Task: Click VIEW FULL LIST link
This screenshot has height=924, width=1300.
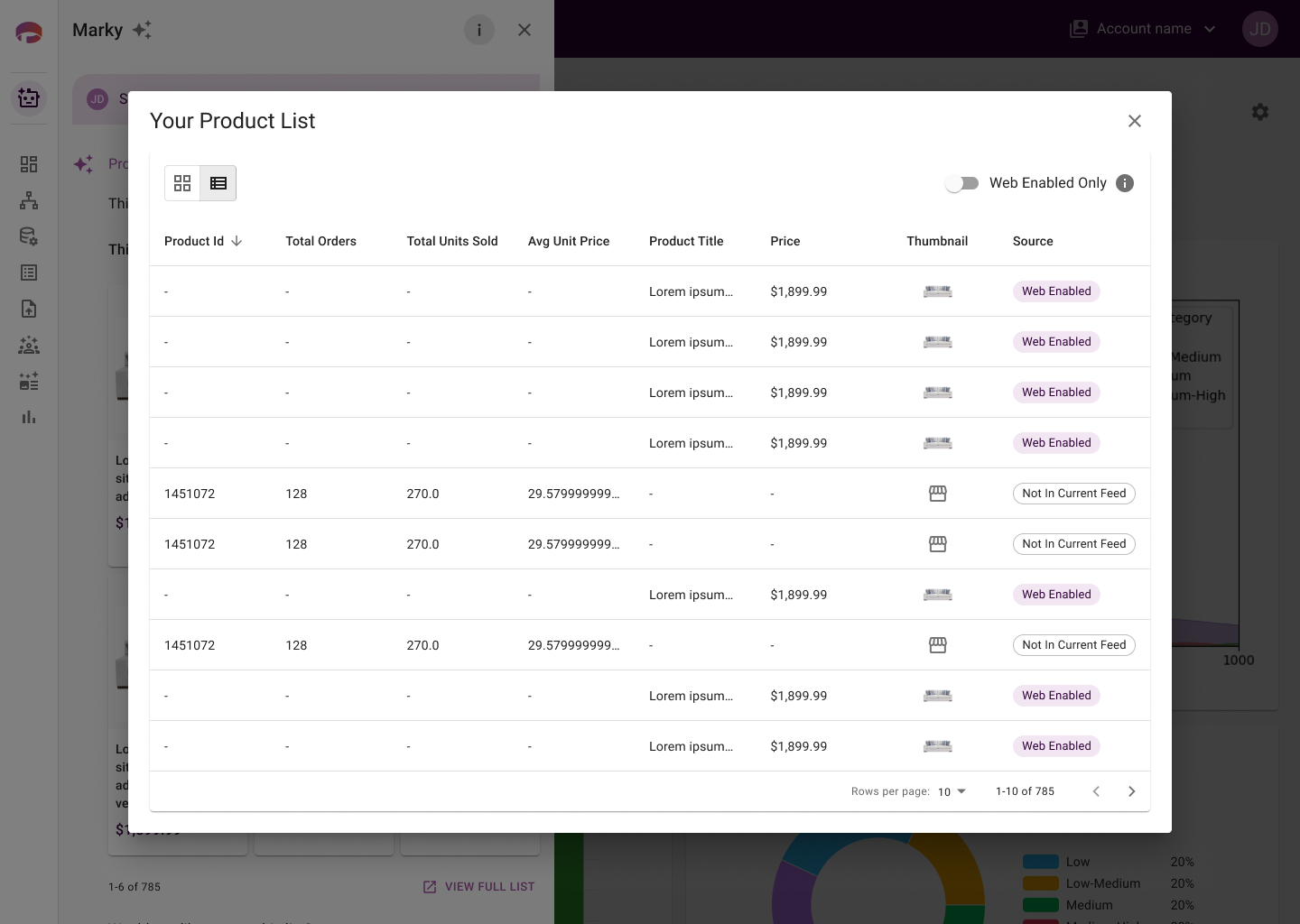Action: (478, 887)
